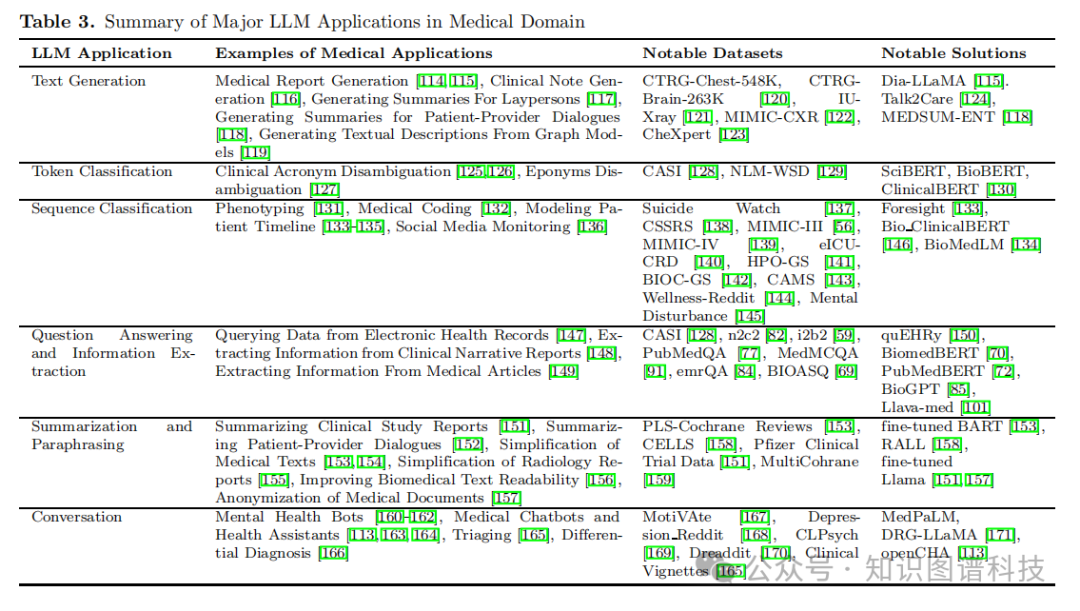The height and width of the screenshot is (611, 1080).
Task: Follow citation 117 after Summaries For Laypersons
Action: (x=603, y=99)
